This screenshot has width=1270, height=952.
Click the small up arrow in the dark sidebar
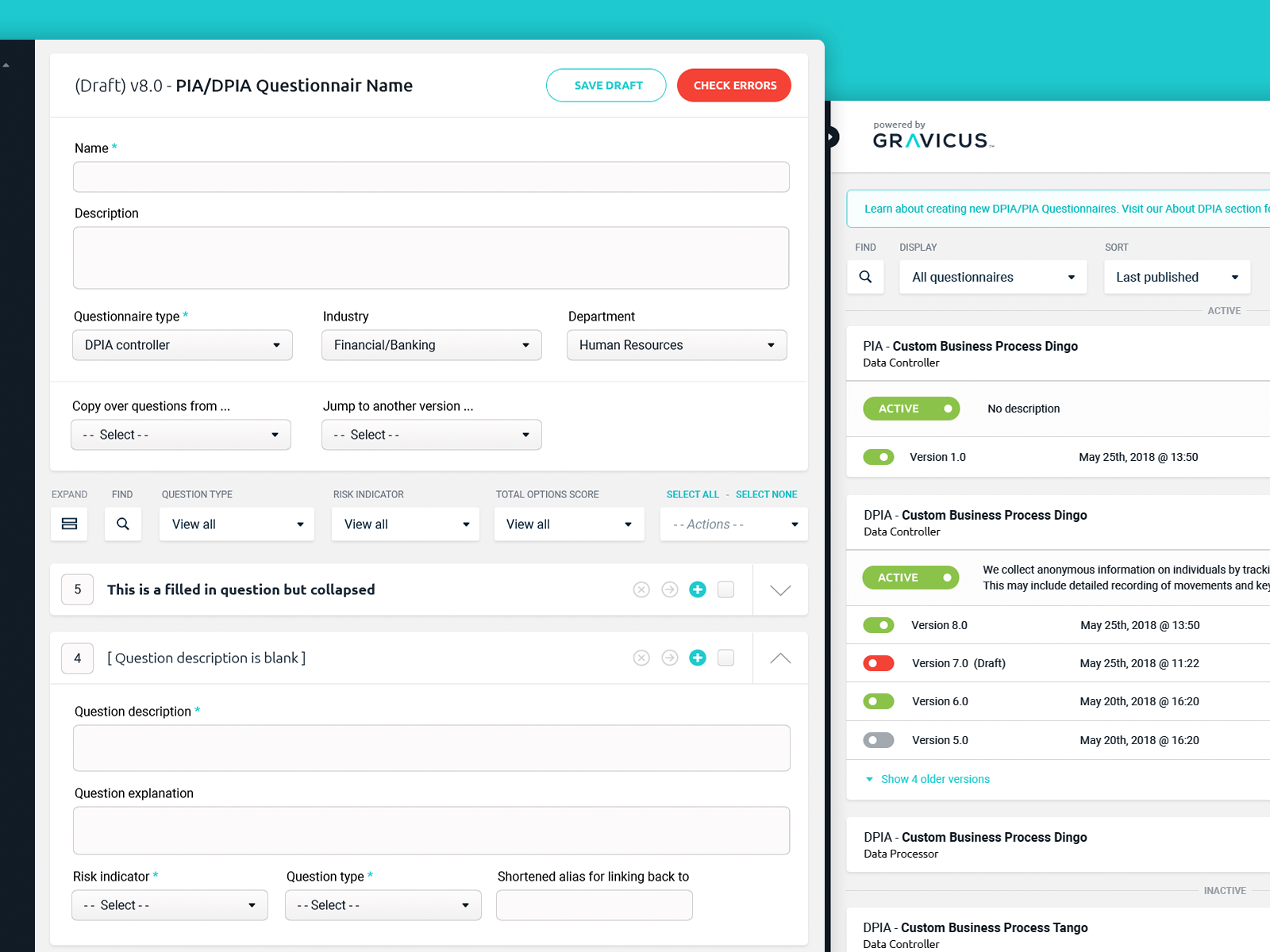point(6,65)
